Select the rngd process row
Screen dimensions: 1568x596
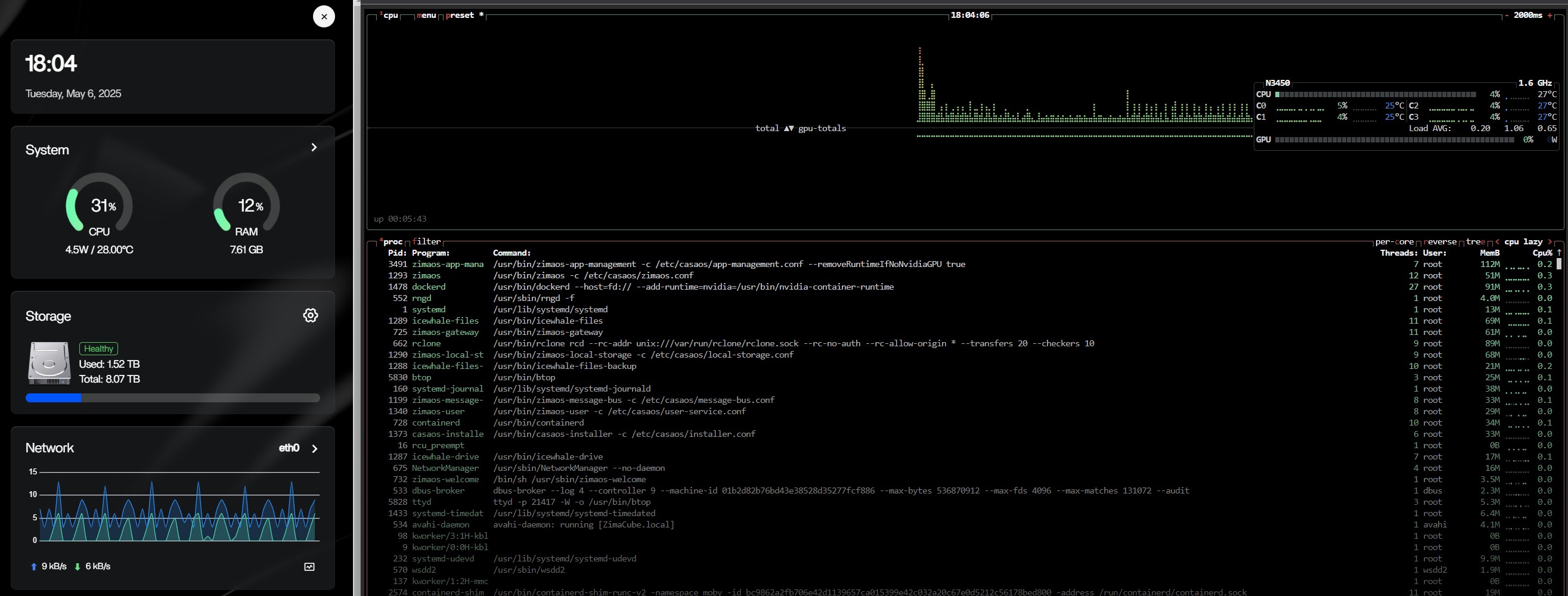point(969,299)
